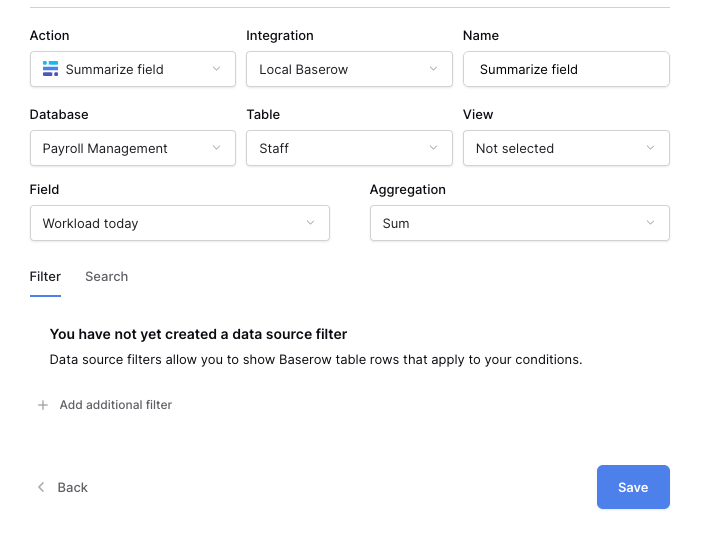Image resolution: width=702 pixels, height=537 pixels.
Task: Click the chevron in the Aggregation dropdown
Action: click(650, 223)
